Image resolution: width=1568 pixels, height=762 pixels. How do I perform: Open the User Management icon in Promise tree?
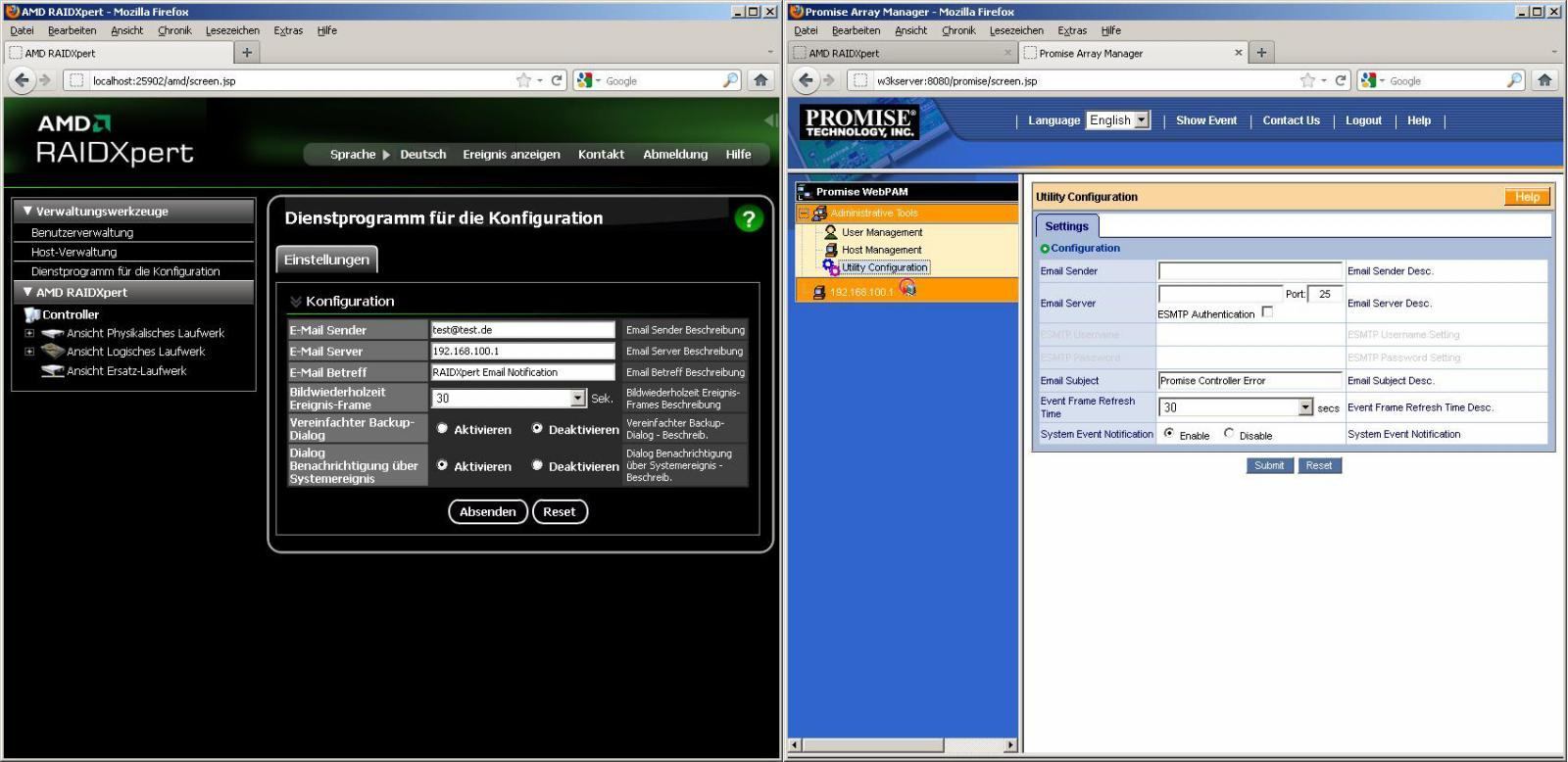coord(831,232)
